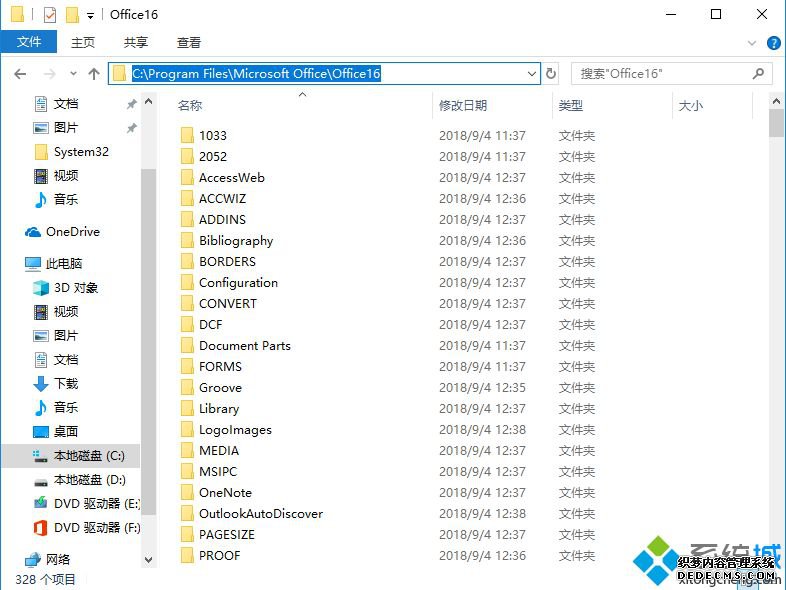Click the search magnifier icon

pyautogui.click(x=758, y=74)
